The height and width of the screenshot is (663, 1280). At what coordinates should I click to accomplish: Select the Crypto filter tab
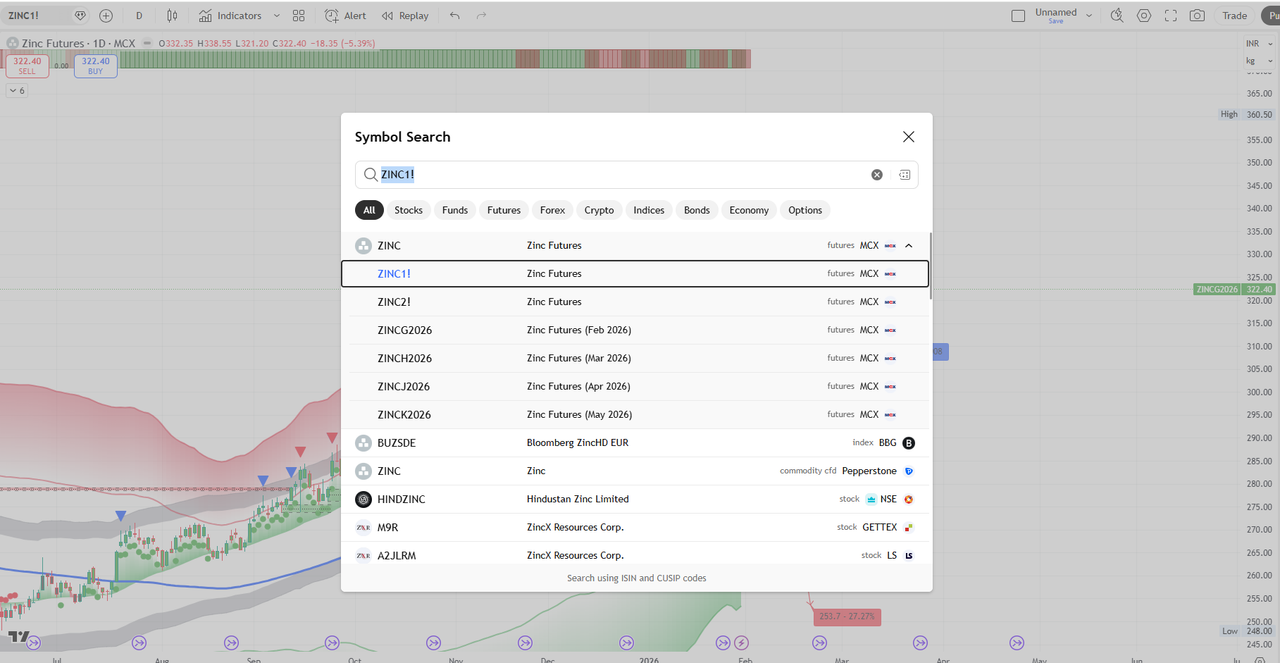[x=599, y=210]
